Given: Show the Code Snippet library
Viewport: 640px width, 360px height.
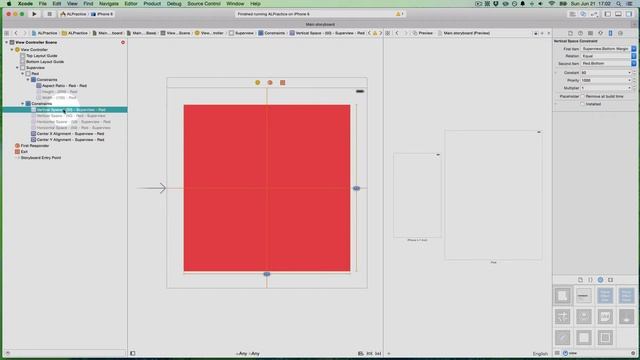Looking at the screenshot, I should (590, 280).
